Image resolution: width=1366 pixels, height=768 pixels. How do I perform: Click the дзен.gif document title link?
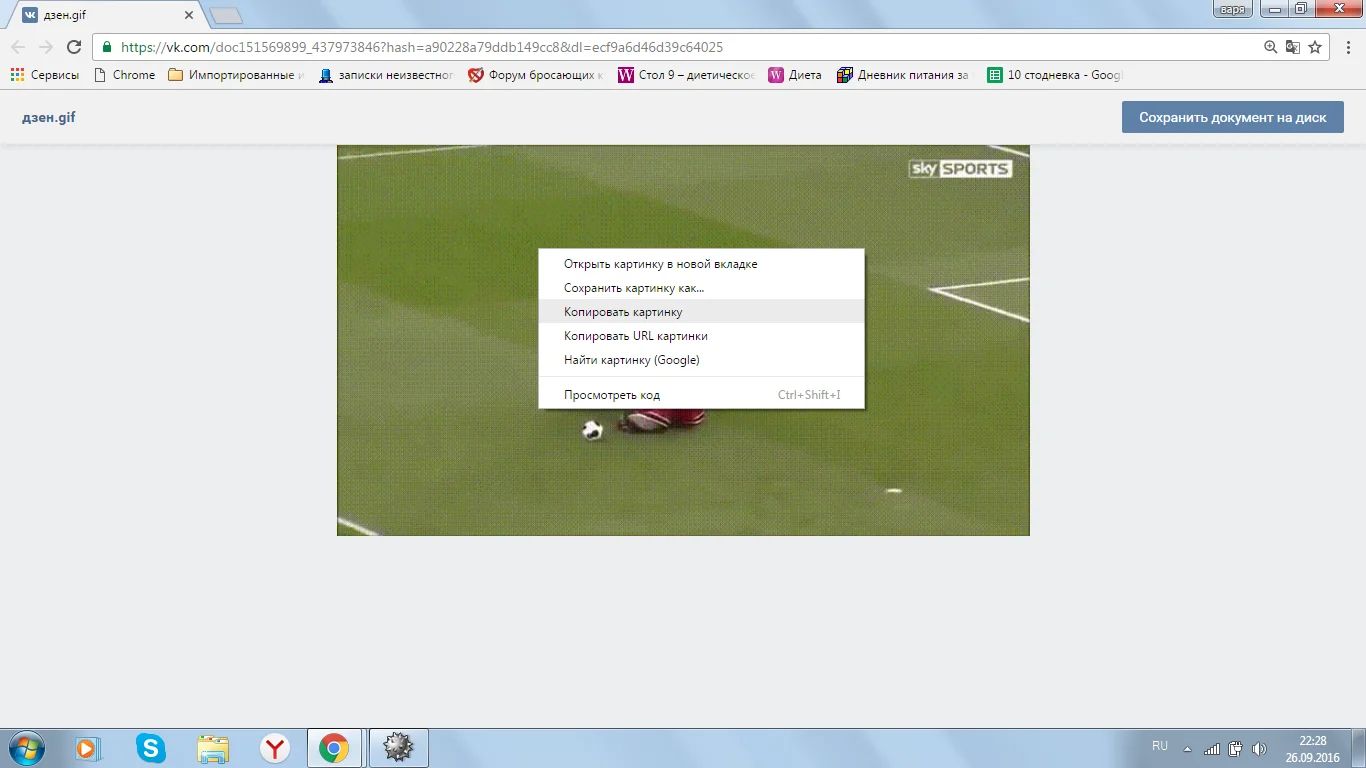[49, 117]
